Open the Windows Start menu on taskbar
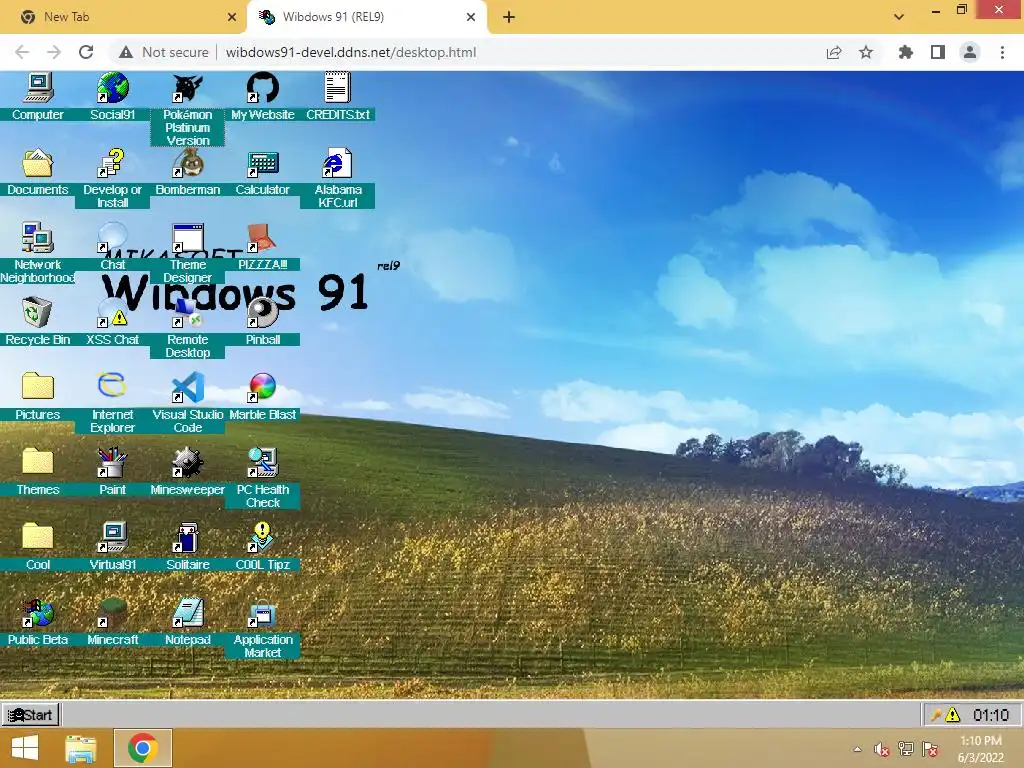Image resolution: width=1024 pixels, height=768 pixels. pos(25,748)
